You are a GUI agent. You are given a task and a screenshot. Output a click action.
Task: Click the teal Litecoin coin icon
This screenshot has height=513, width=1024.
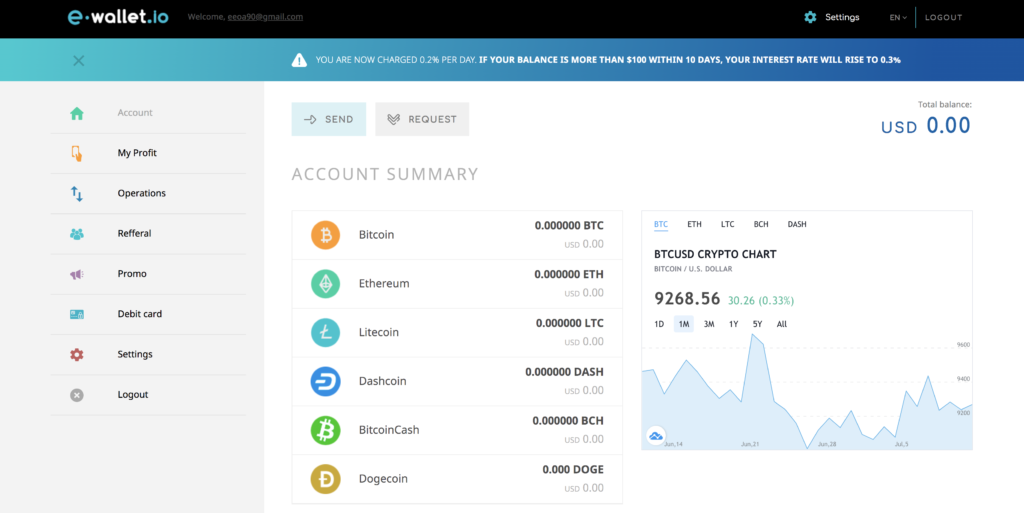tap(325, 332)
